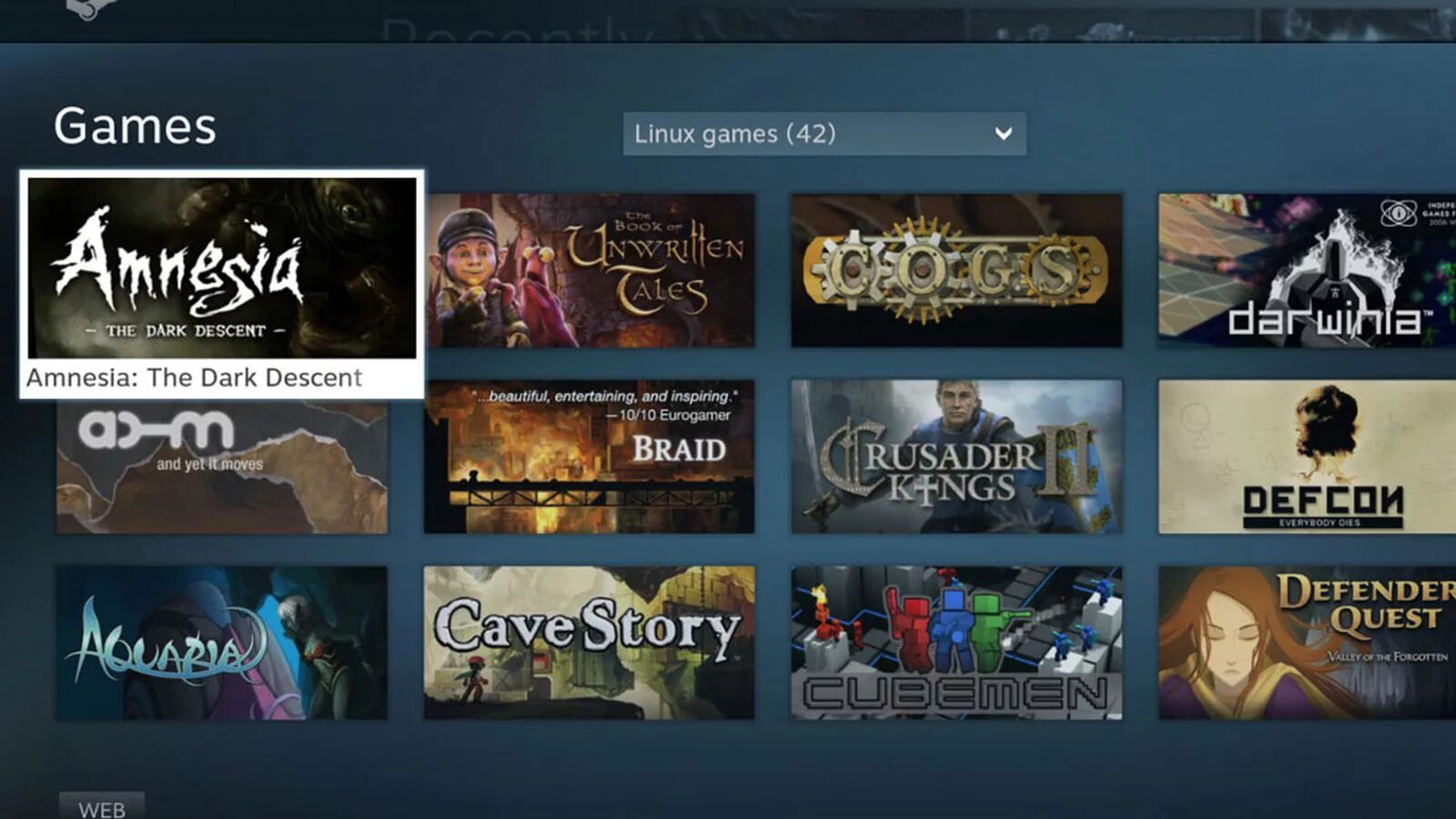Click the Amnesia: The Dark Descent caption

point(194,377)
